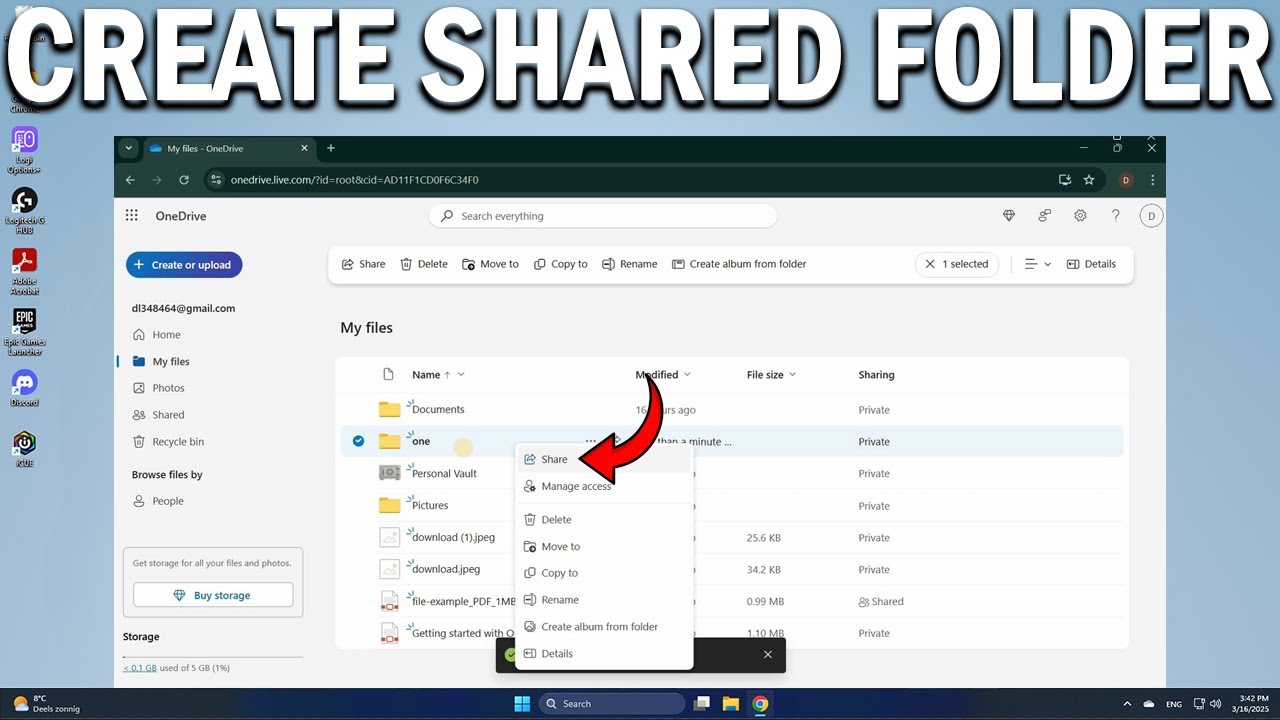Bookmark this page with the star
Viewport: 1280px width, 720px height.
pos(1089,180)
